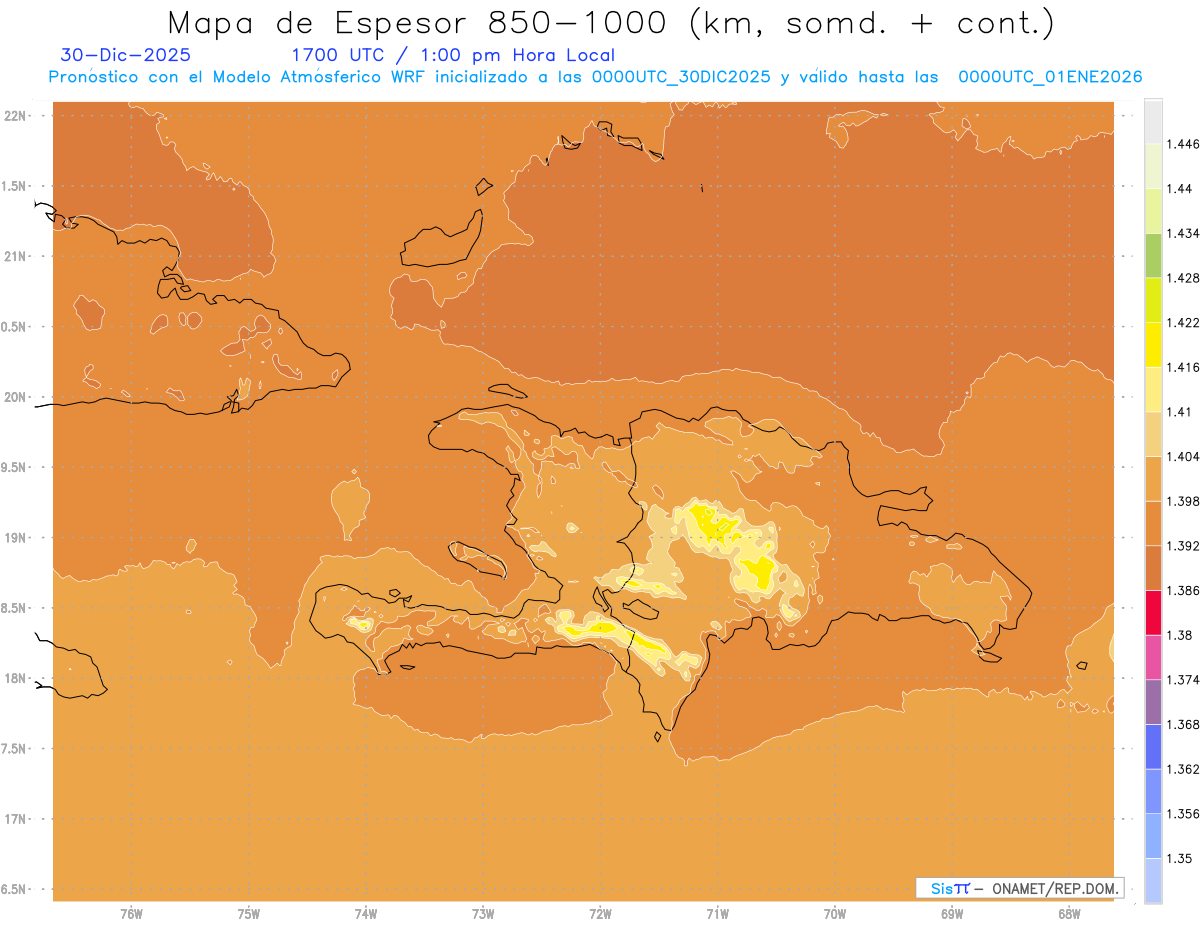Click the 18N latitude label

(x=15, y=678)
